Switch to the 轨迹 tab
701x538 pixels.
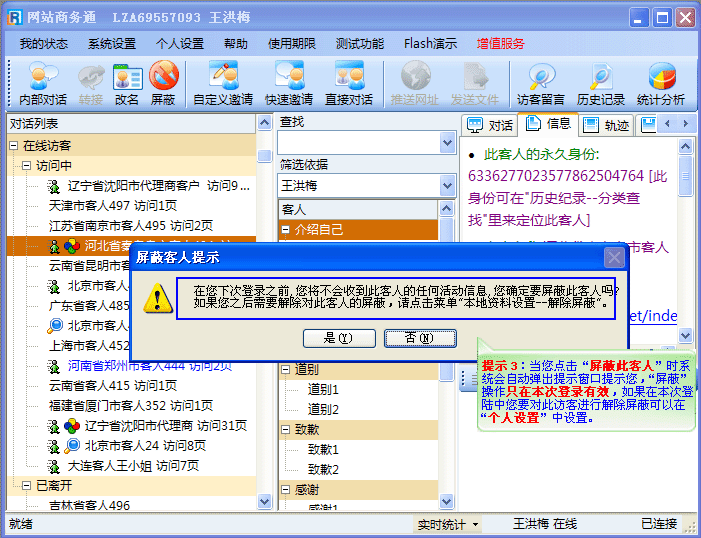[x=608, y=125]
